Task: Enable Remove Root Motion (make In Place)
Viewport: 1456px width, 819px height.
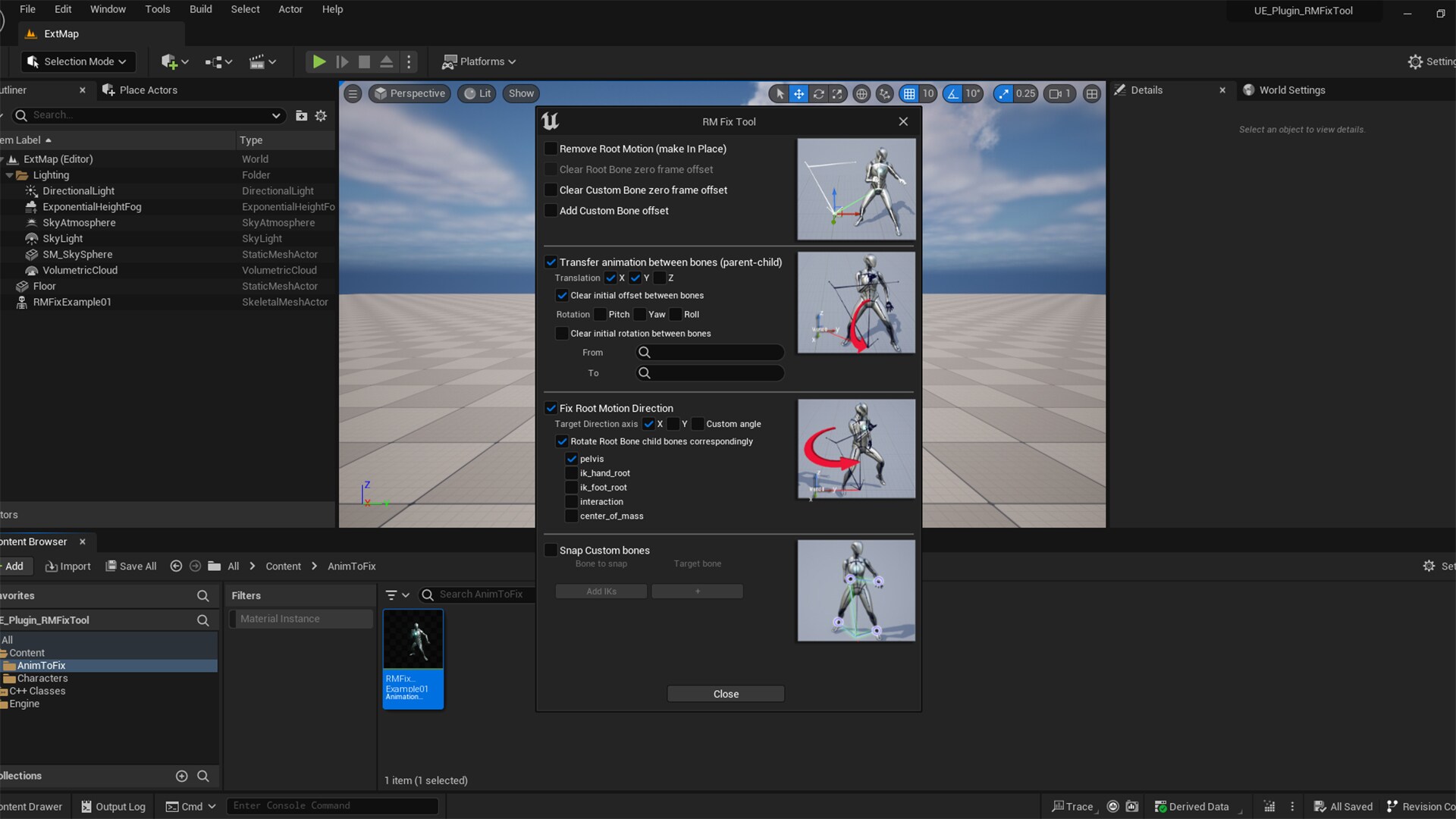Action: [551, 149]
